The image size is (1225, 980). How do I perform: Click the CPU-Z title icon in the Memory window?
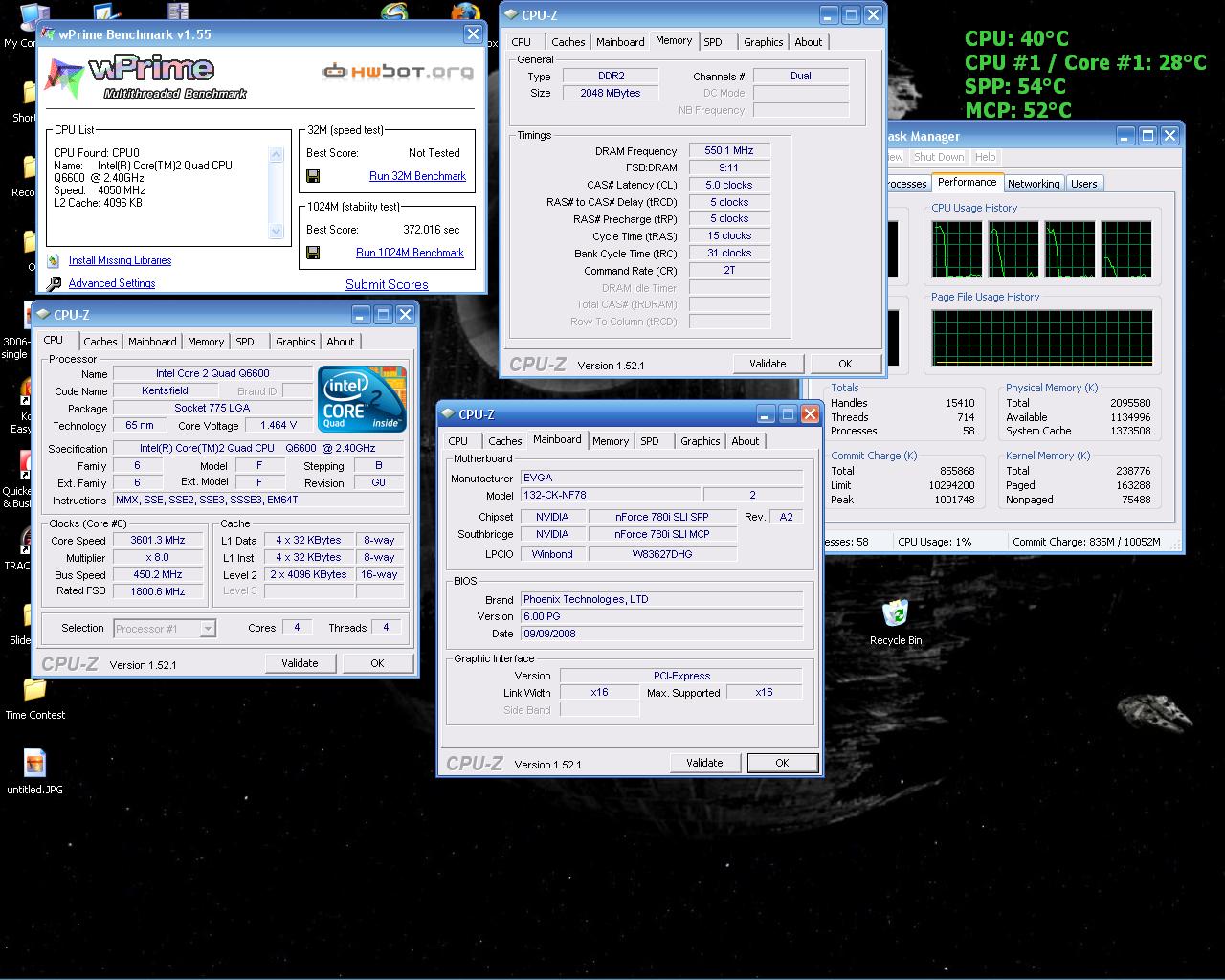pyautogui.click(x=510, y=15)
